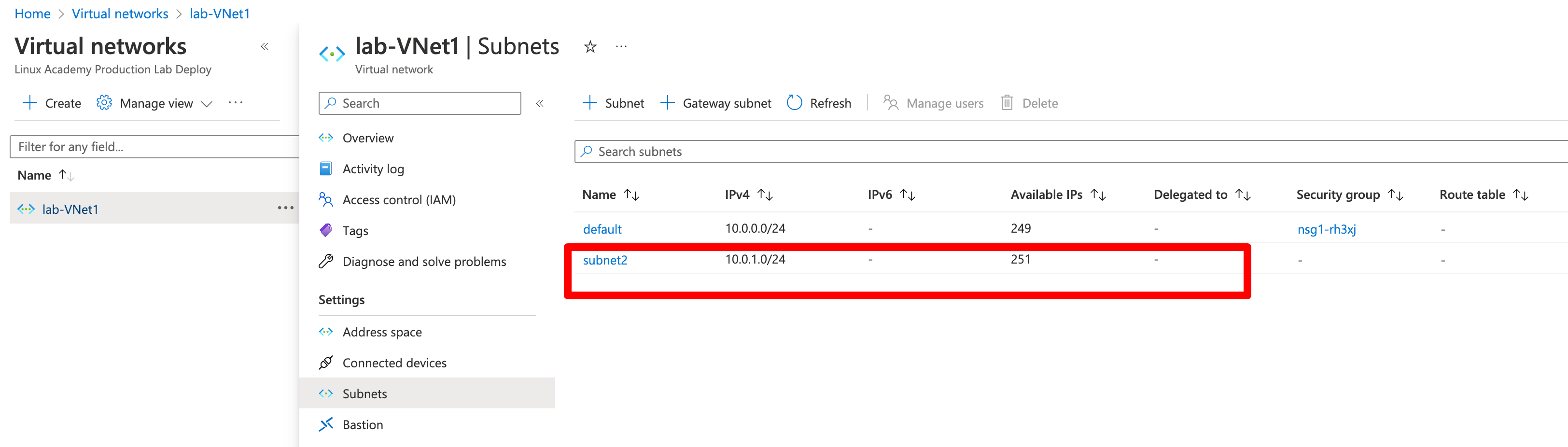This screenshot has height=447, width=1568.
Task: Open the Address space icon
Action: click(327, 331)
